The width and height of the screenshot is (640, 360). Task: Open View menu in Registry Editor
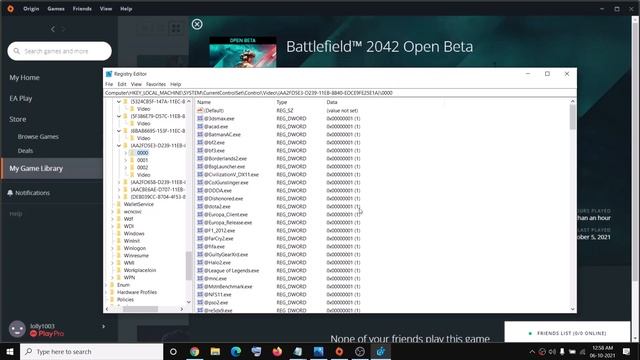point(136,84)
